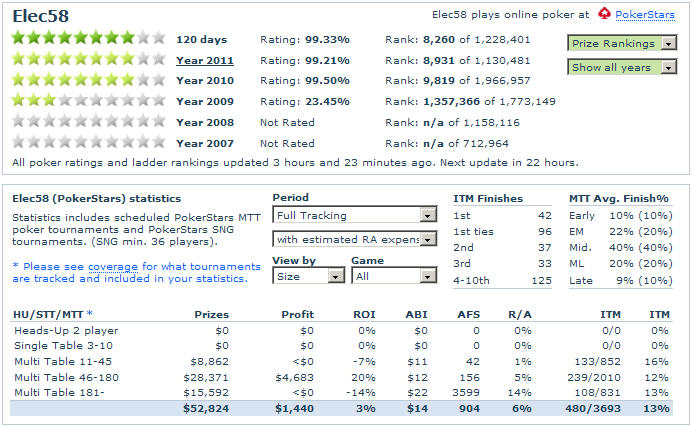Click the Single Table 3-10 row label

[63, 346]
